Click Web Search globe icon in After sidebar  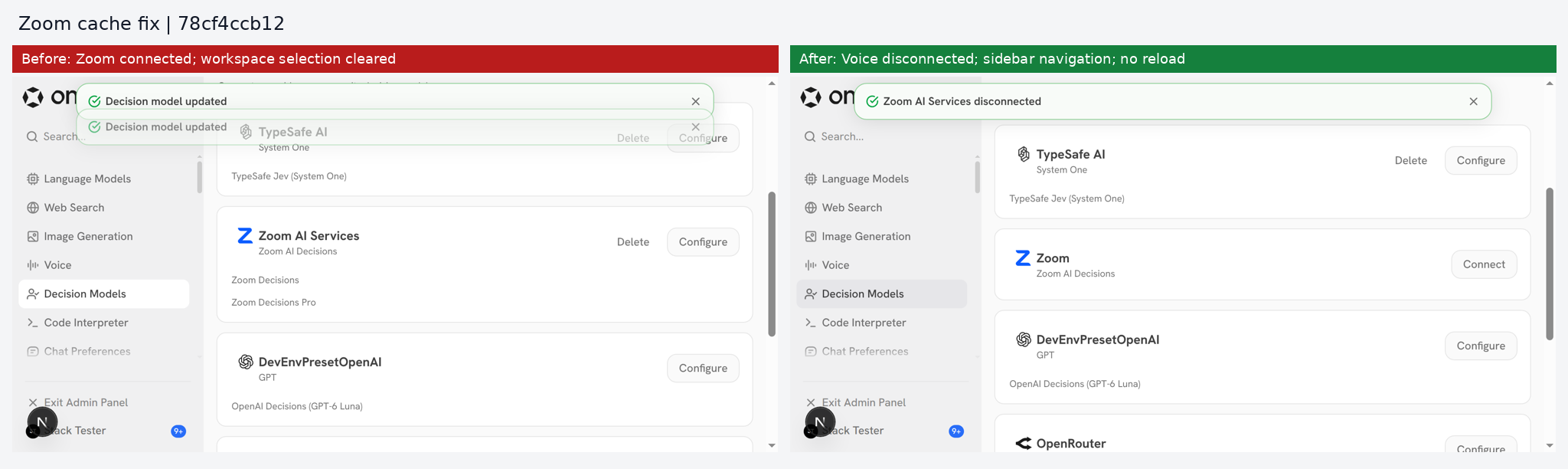[x=811, y=208]
